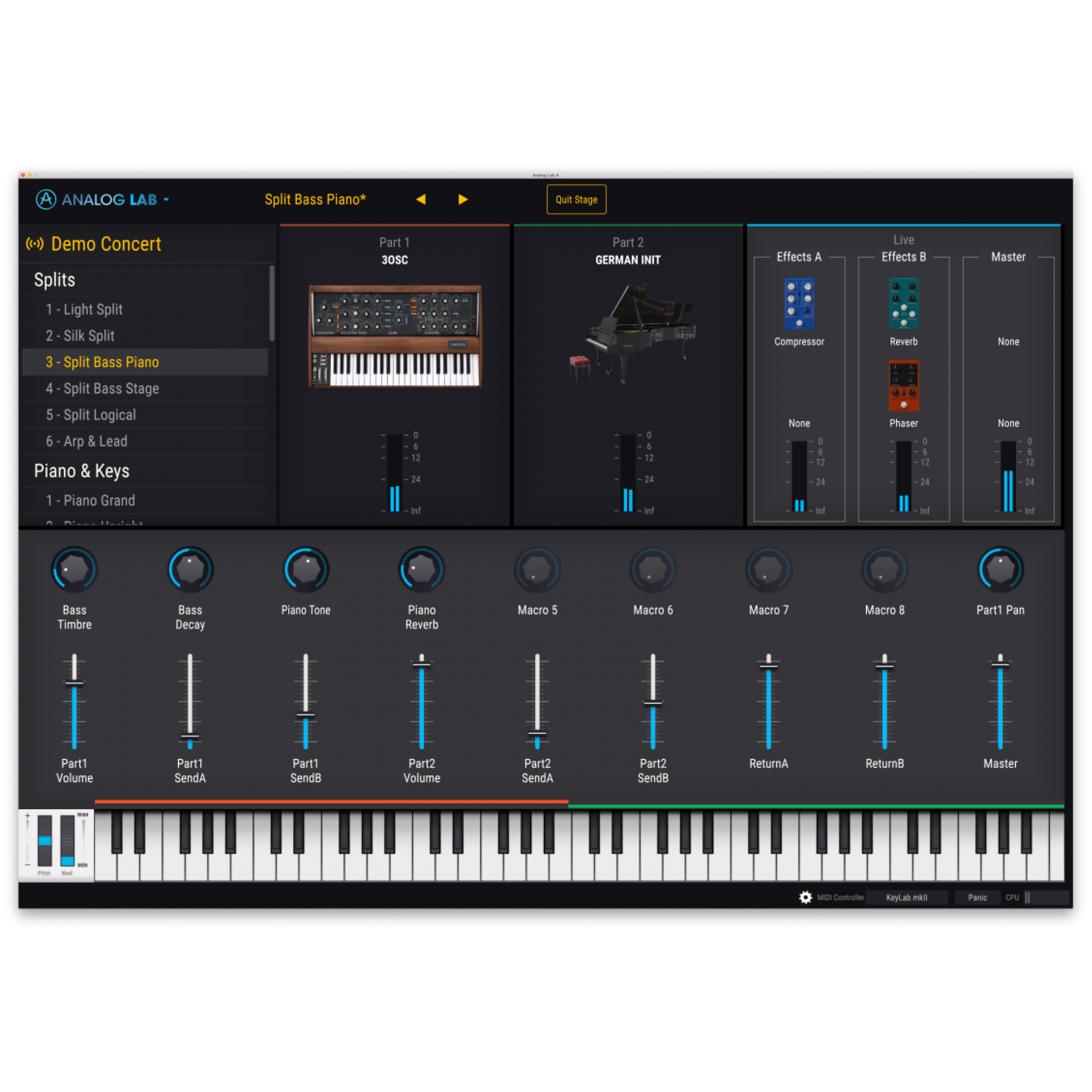Click the Phaser pedal icon in Effects B
The height and width of the screenshot is (1092, 1092).
(x=903, y=385)
